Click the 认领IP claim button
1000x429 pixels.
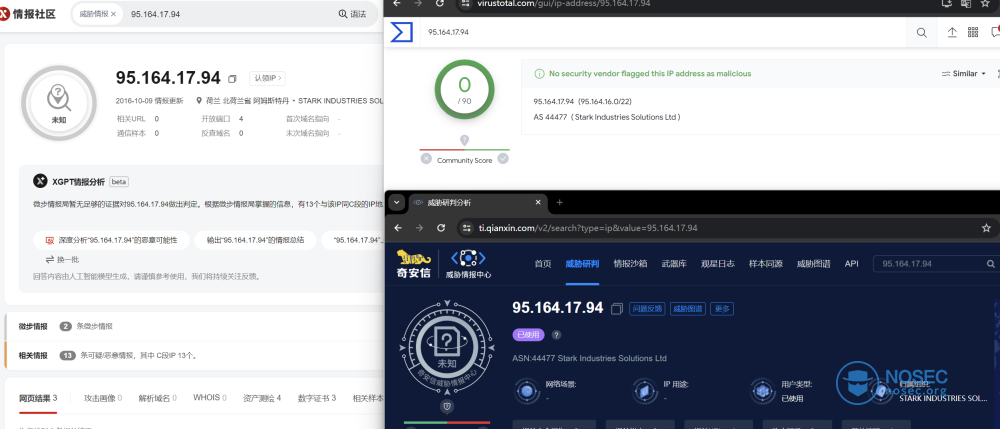pos(267,78)
